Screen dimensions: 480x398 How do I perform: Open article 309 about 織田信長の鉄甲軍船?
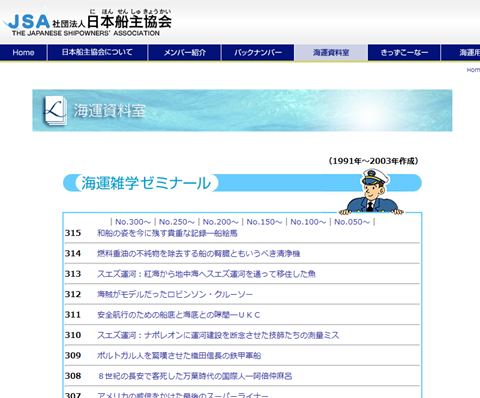179,355
